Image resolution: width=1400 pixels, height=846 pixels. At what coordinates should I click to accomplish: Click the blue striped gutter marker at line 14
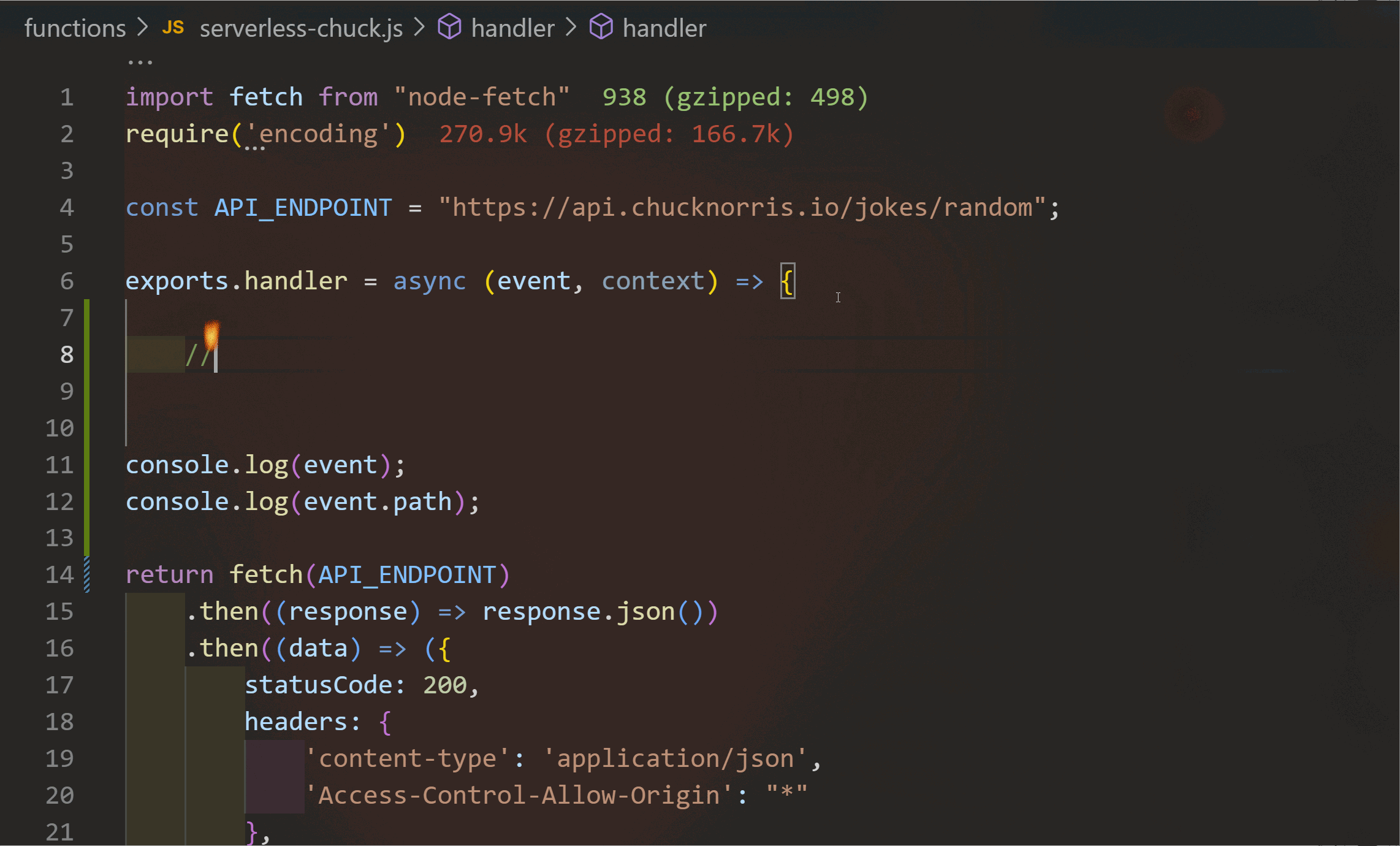pos(87,574)
